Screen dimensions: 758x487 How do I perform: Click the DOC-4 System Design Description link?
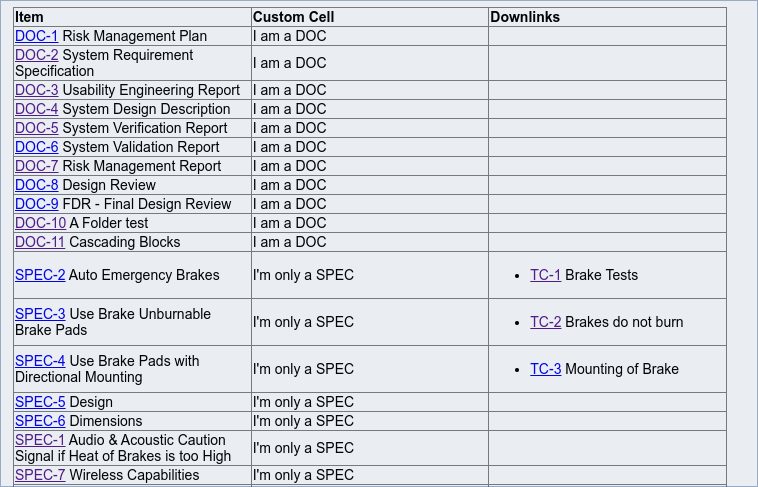[x=36, y=109]
